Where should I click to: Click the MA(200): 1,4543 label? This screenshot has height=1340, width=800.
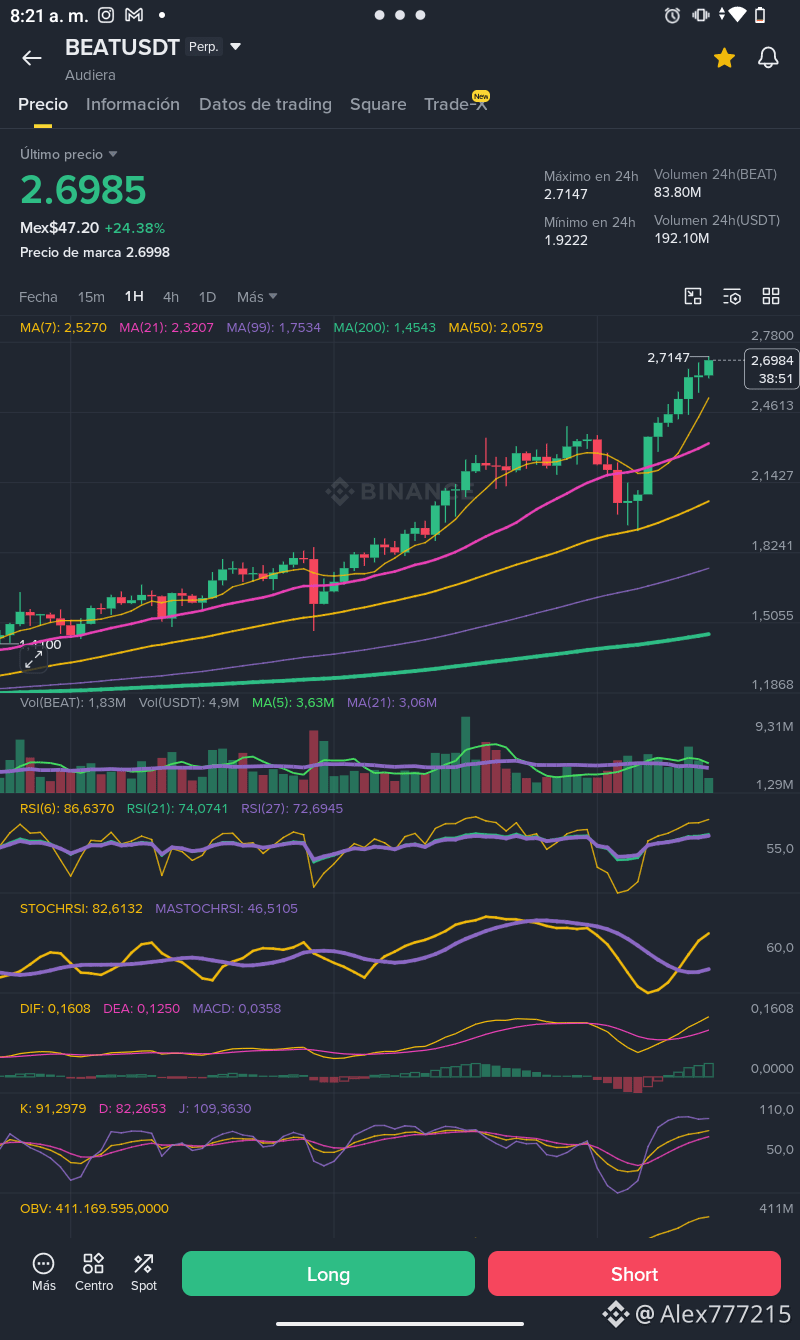pos(384,327)
